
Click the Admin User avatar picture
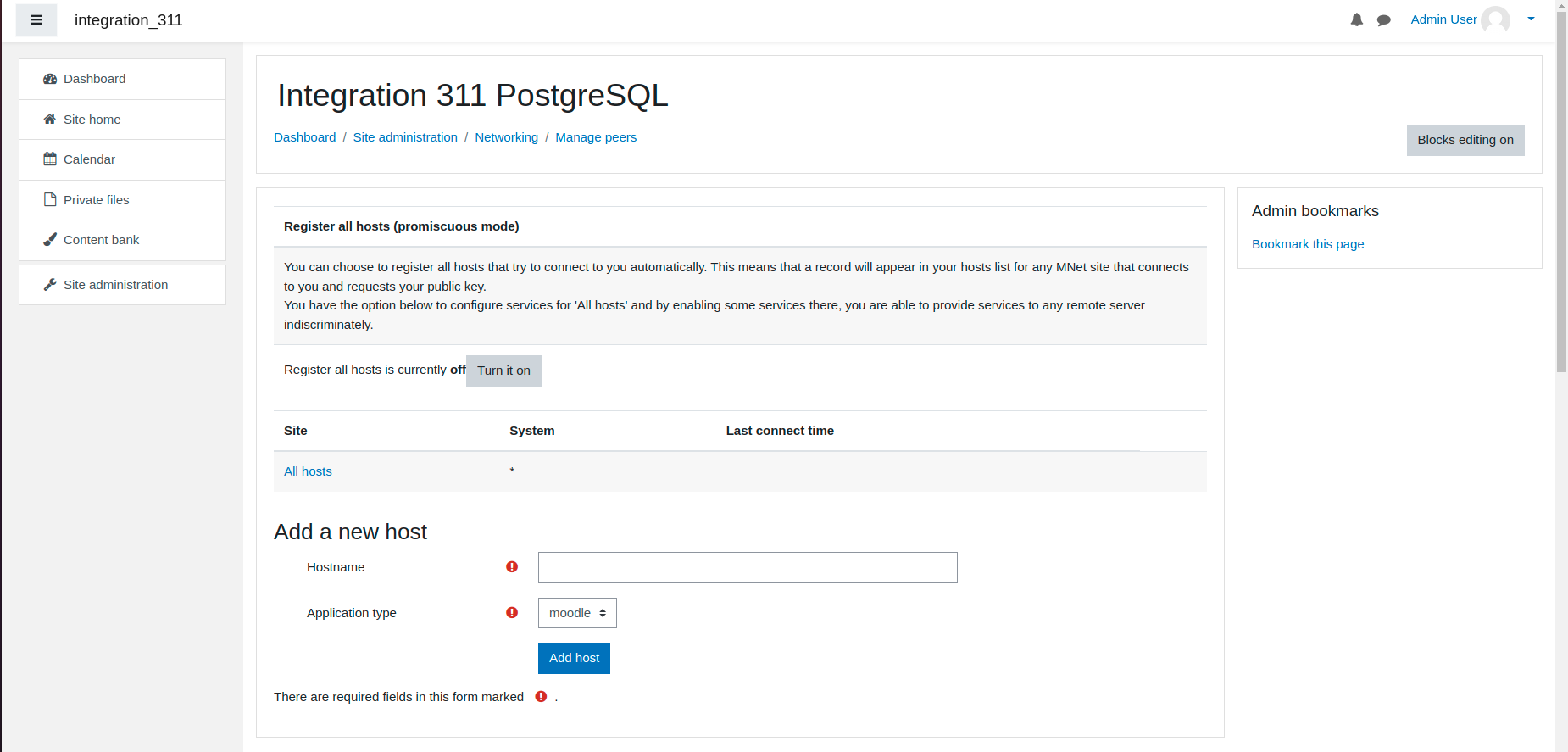pyautogui.click(x=1495, y=20)
